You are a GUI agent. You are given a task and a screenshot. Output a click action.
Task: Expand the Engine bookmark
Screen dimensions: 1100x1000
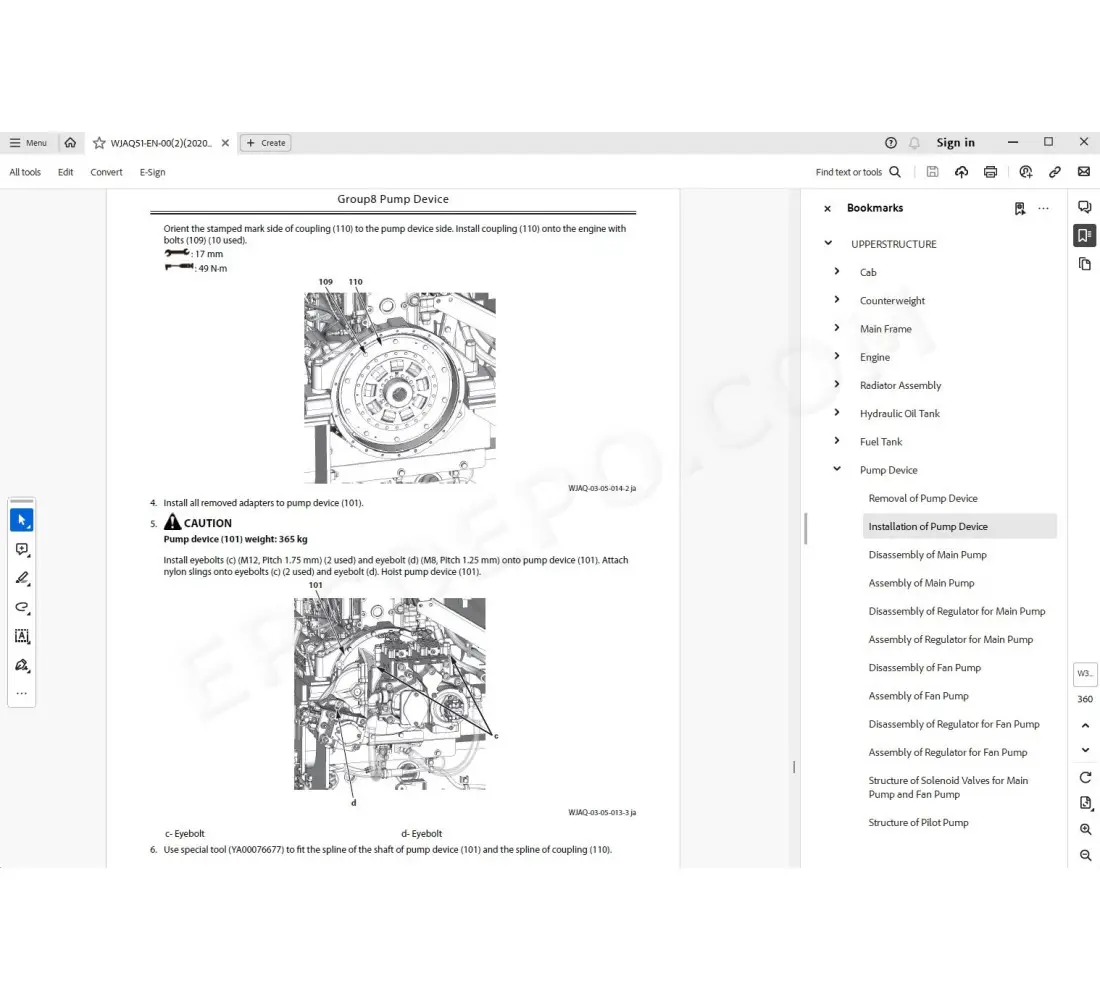click(x=836, y=356)
